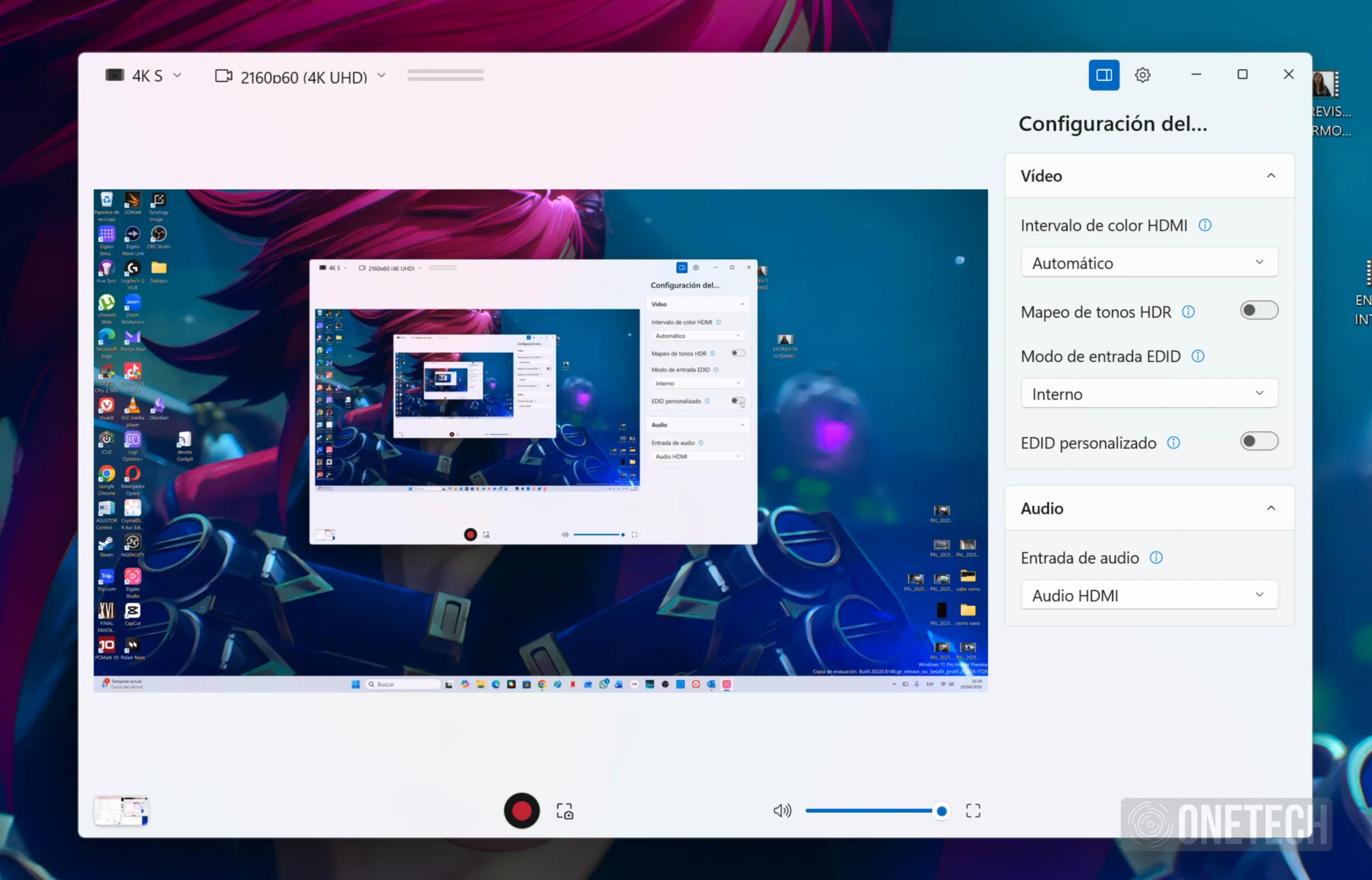Viewport: 1372px width, 880px height.
Task: Select the uTorrent Web icon in the preview
Action: pyautogui.click(x=107, y=309)
